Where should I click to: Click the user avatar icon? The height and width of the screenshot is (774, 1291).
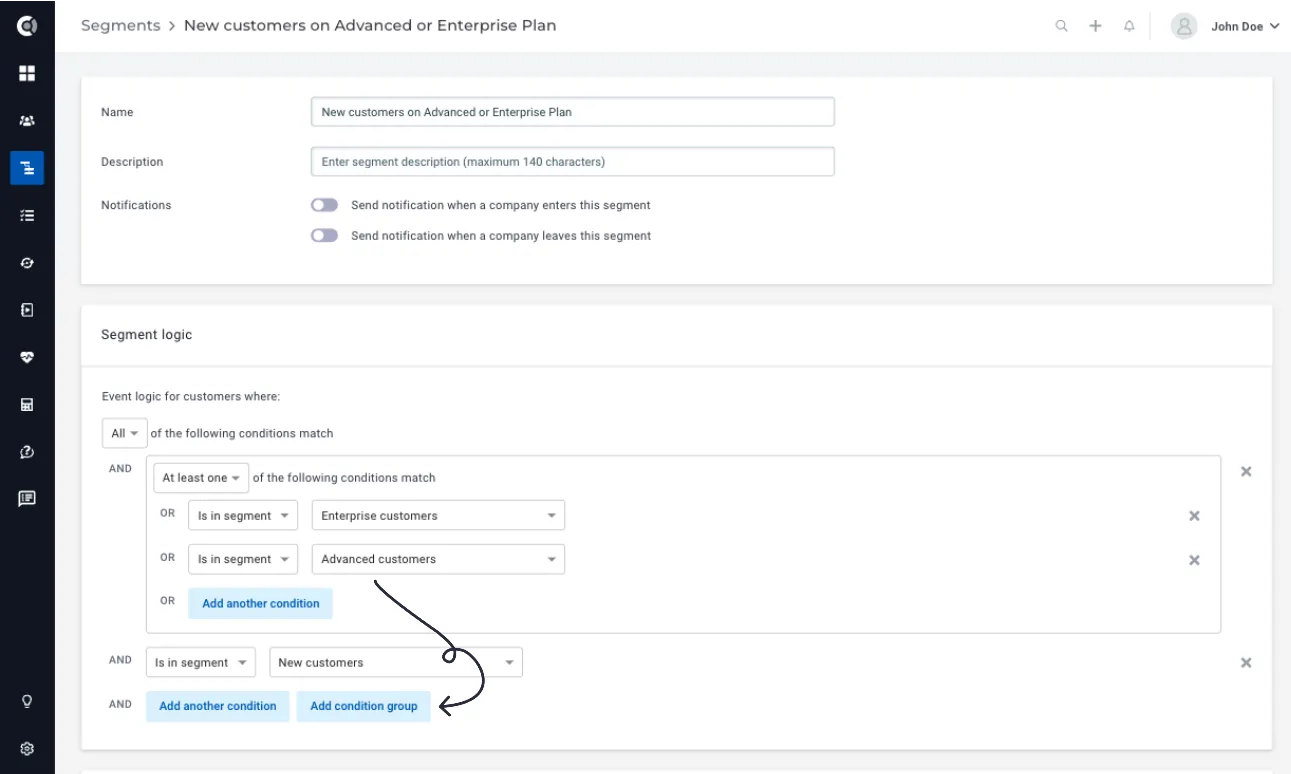click(1184, 26)
